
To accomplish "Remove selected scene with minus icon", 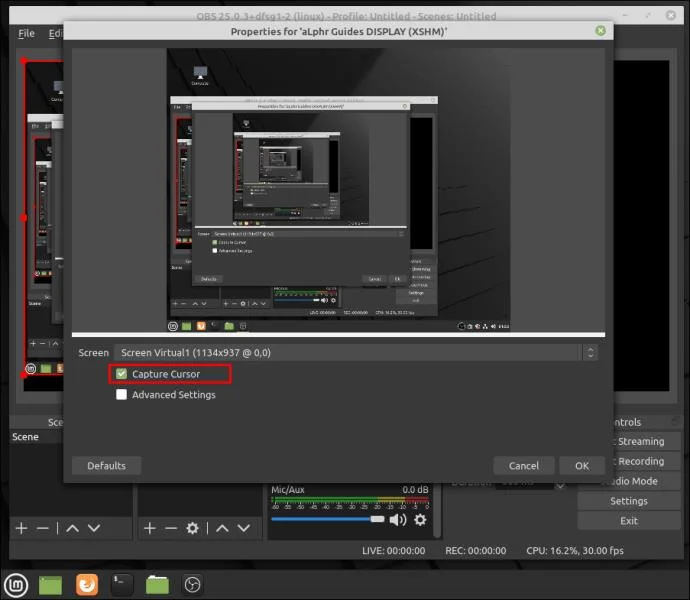I will pyautogui.click(x=43, y=528).
